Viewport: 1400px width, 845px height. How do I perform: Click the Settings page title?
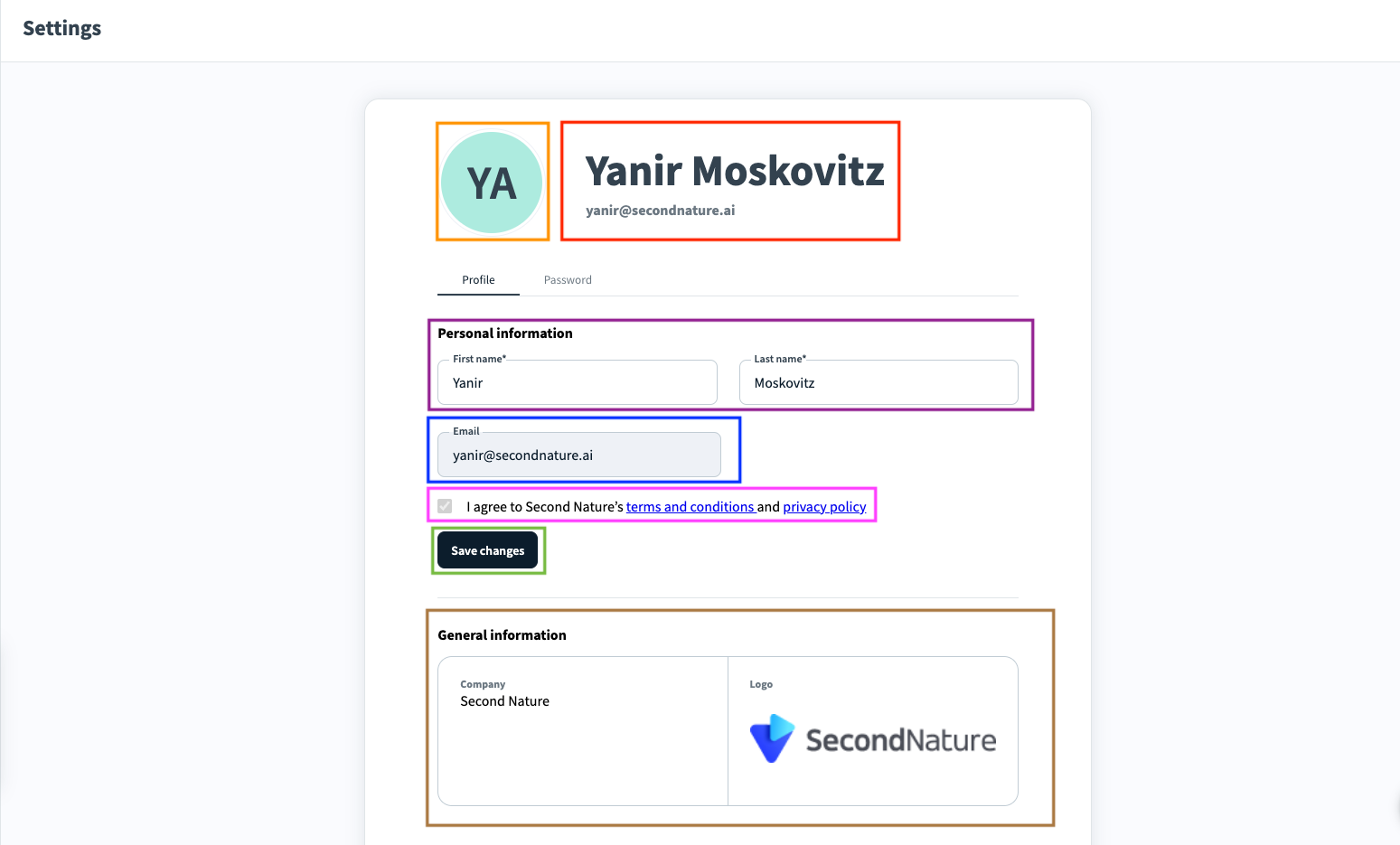[62, 29]
